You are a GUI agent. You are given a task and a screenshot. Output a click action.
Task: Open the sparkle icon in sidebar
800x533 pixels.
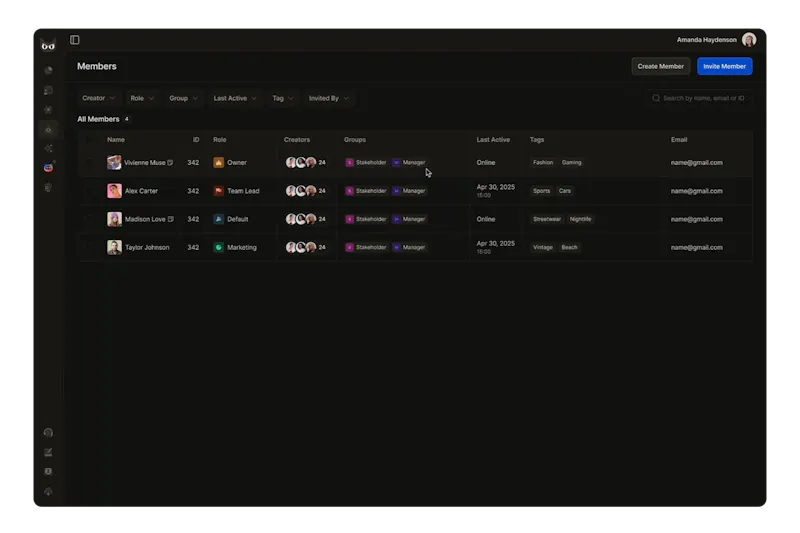48,148
